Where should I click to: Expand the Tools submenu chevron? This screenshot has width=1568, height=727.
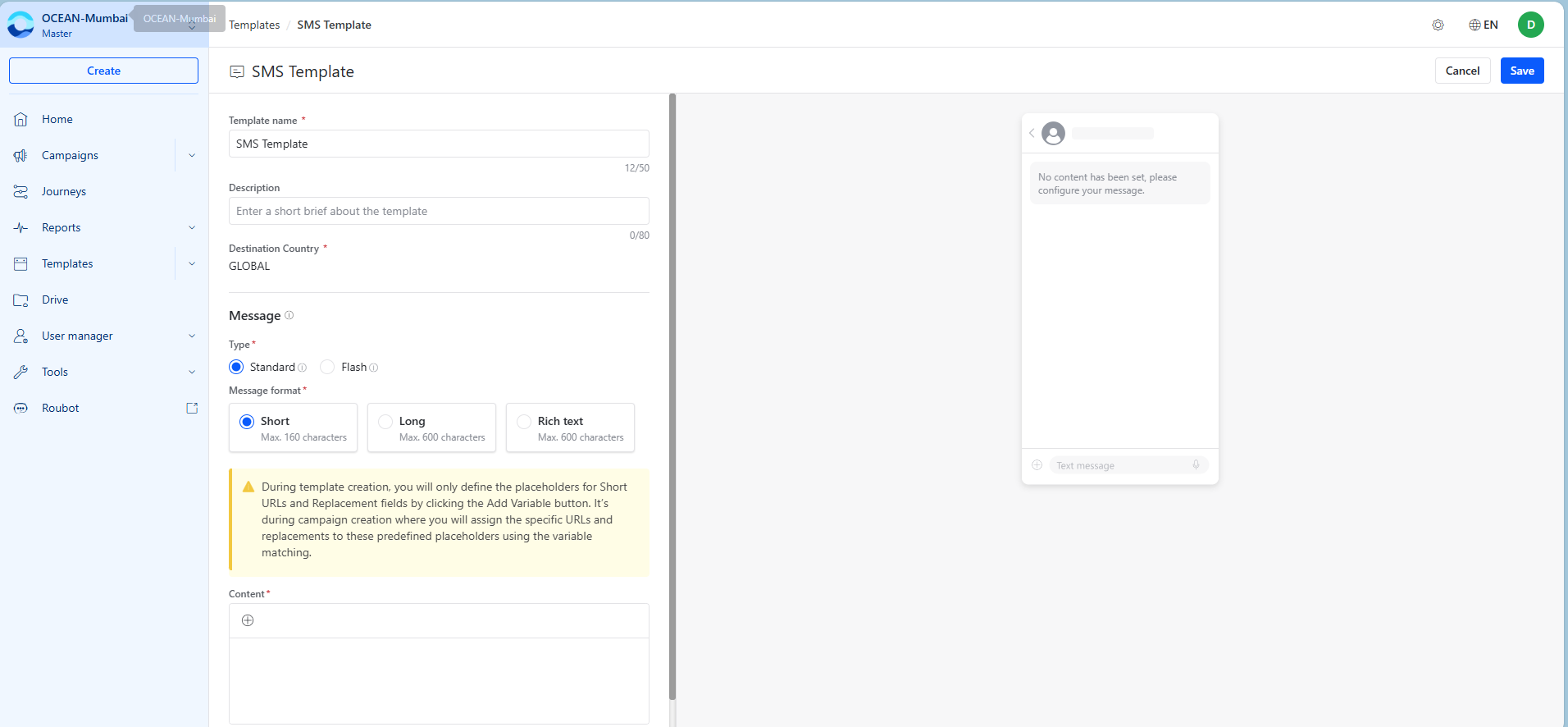click(192, 372)
